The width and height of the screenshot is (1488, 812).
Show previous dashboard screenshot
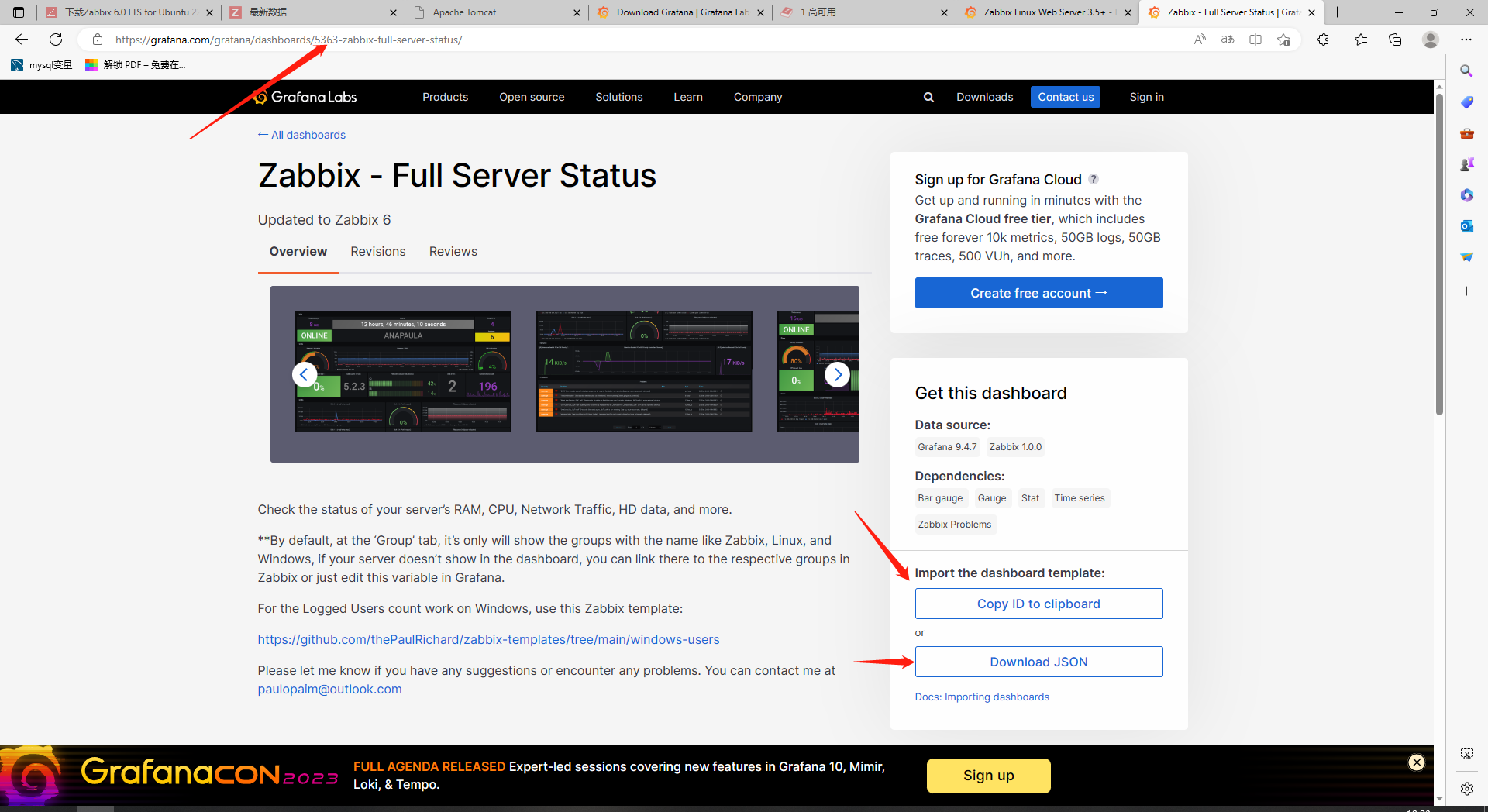point(305,375)
